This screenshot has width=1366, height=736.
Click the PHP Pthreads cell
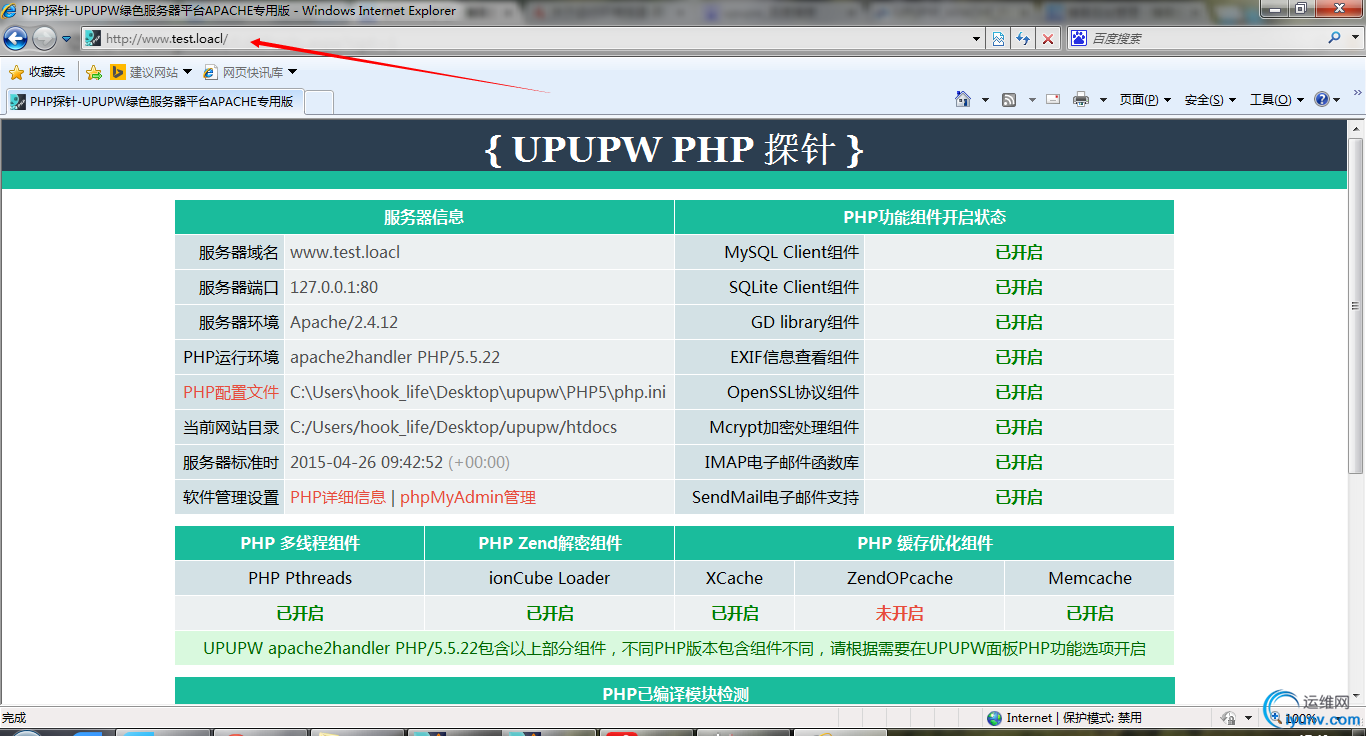pyautogui.click(x=300, y=578)
